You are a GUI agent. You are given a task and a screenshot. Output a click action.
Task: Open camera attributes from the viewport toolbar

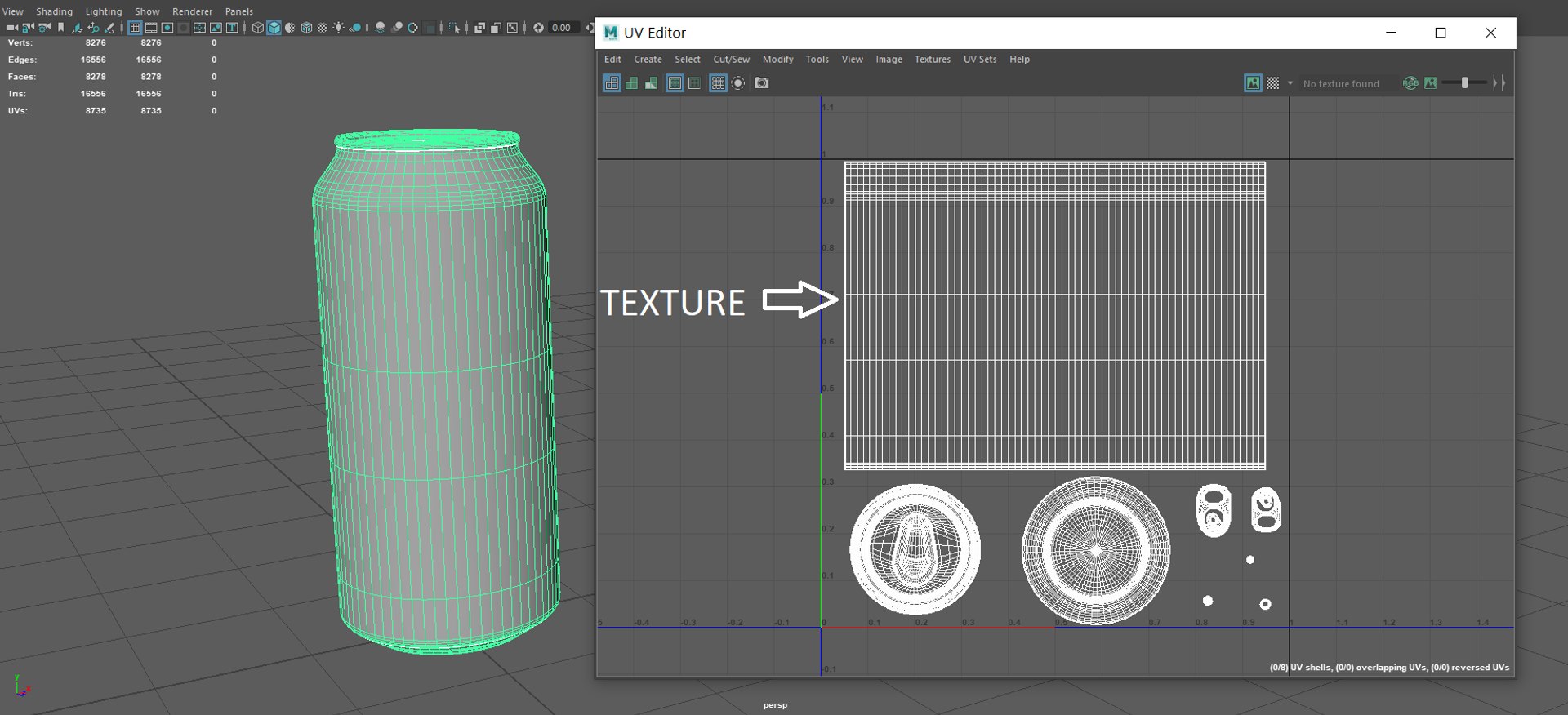click(44, 28)
